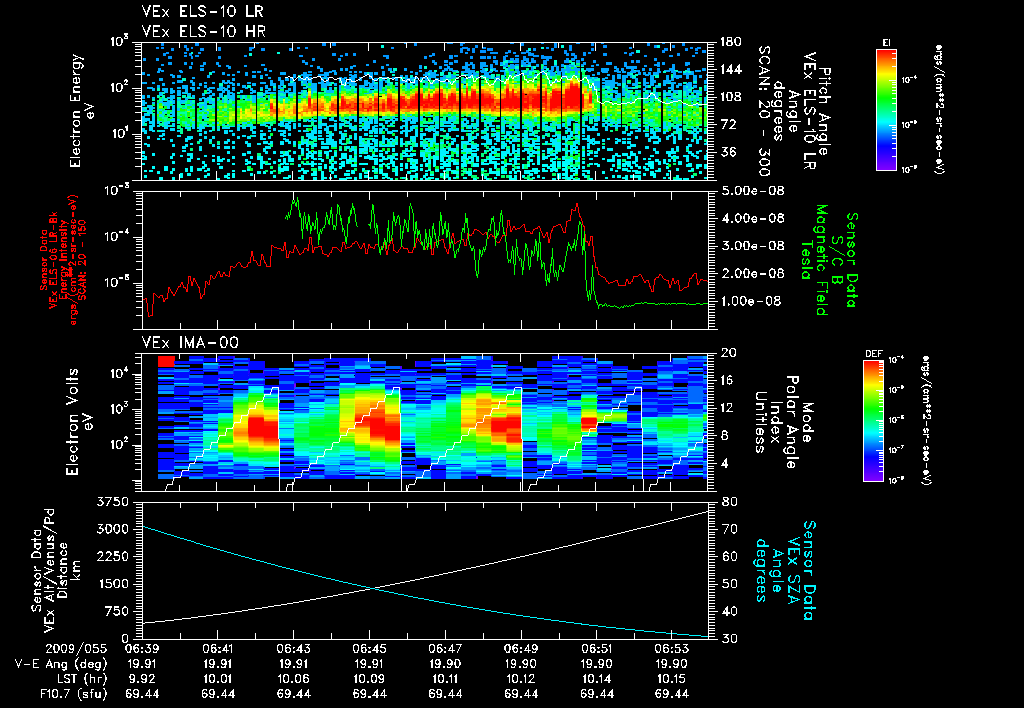Image resolution: width=1024 pixels, height=708 pixels.
Task: Click the 'V-E Ang (deg)' row label
Action: pos(61,664)
